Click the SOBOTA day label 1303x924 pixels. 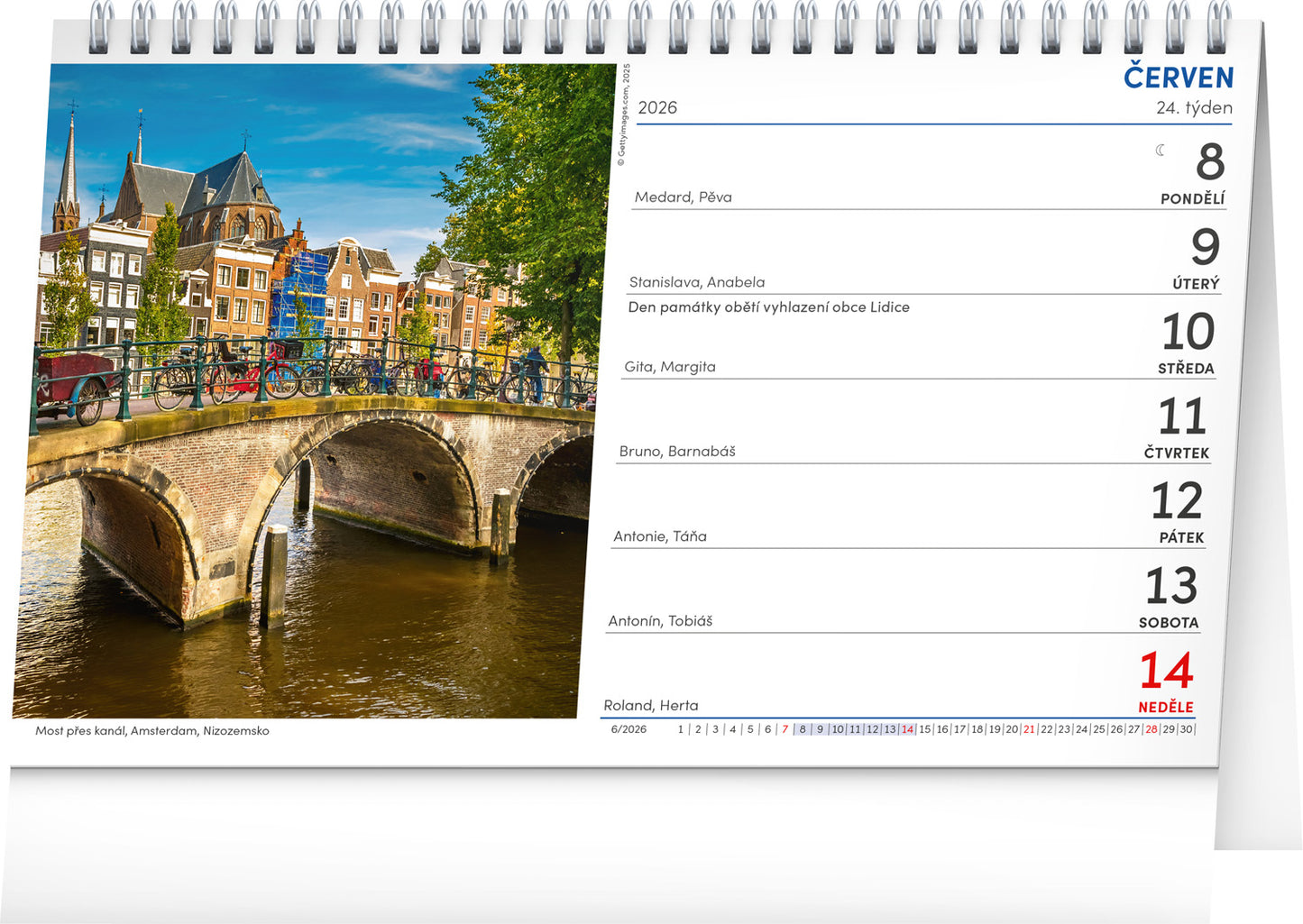(x=1168, y=623)
